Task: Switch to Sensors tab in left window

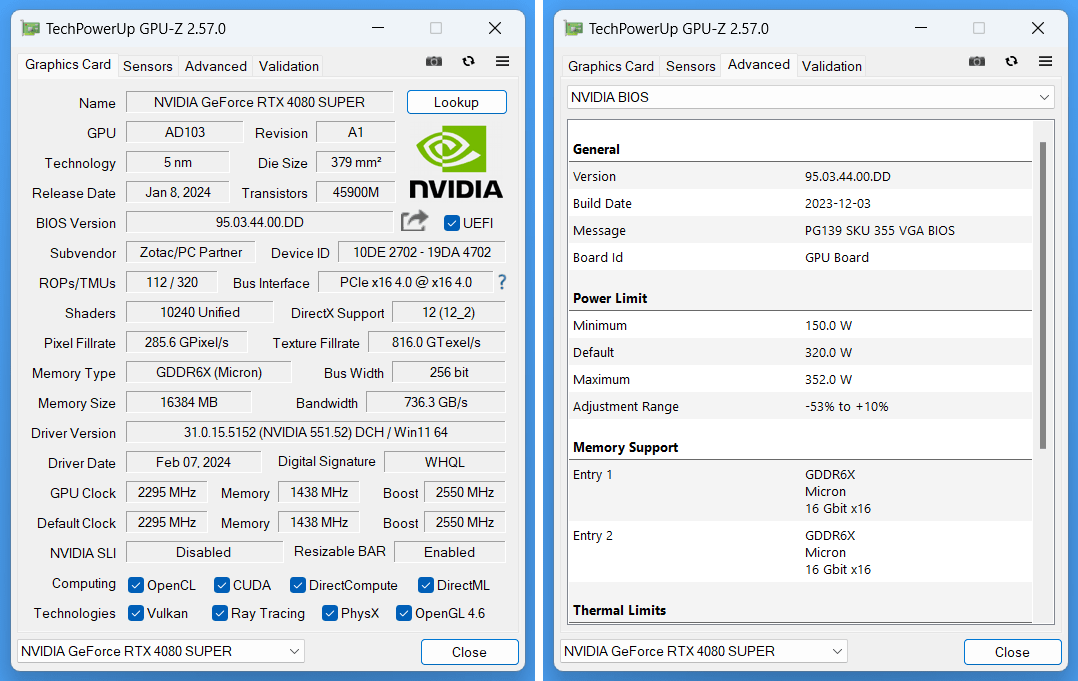Action: point(147,66)
